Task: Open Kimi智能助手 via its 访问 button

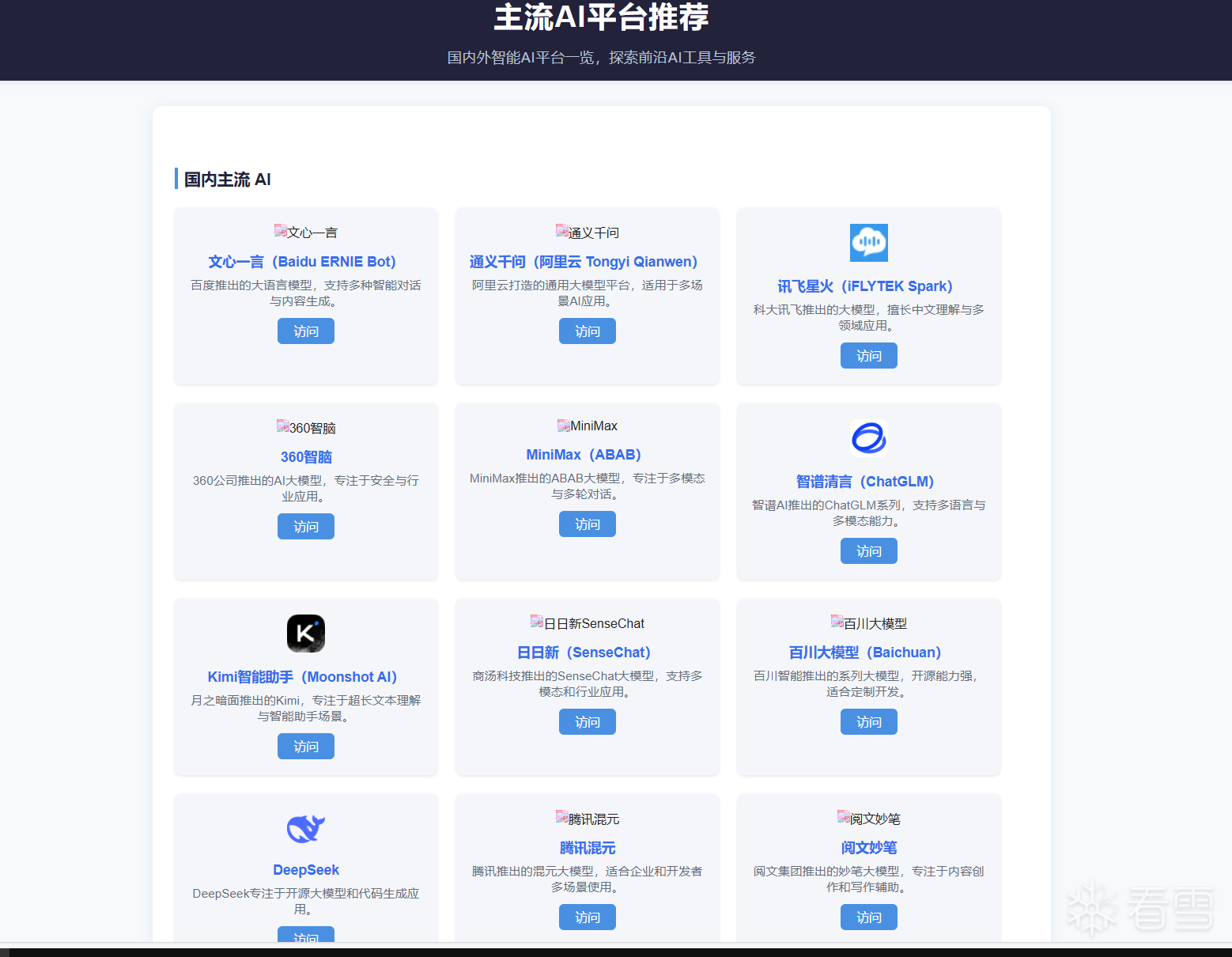Action: coord(306,747)
